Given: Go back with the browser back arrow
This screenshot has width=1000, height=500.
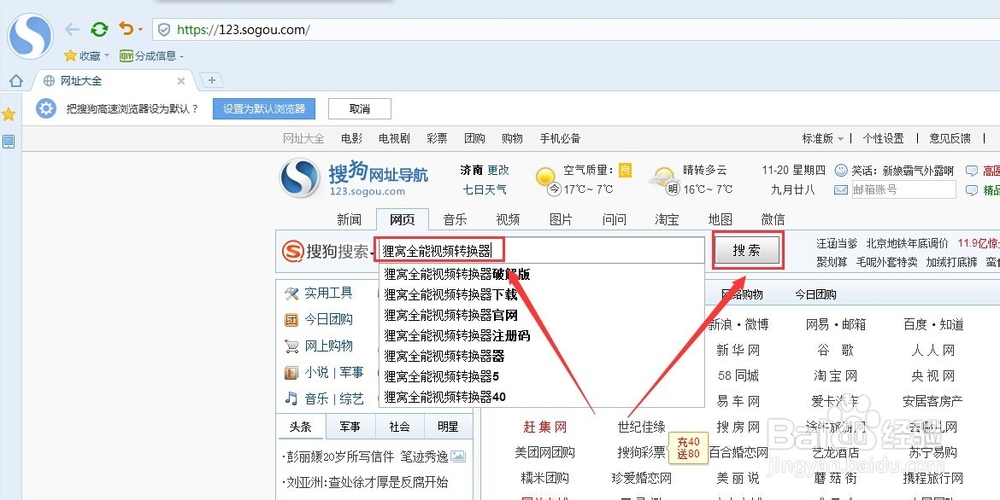Looking at the screenshot, I should pyautogui.click(x=73, y=29).
